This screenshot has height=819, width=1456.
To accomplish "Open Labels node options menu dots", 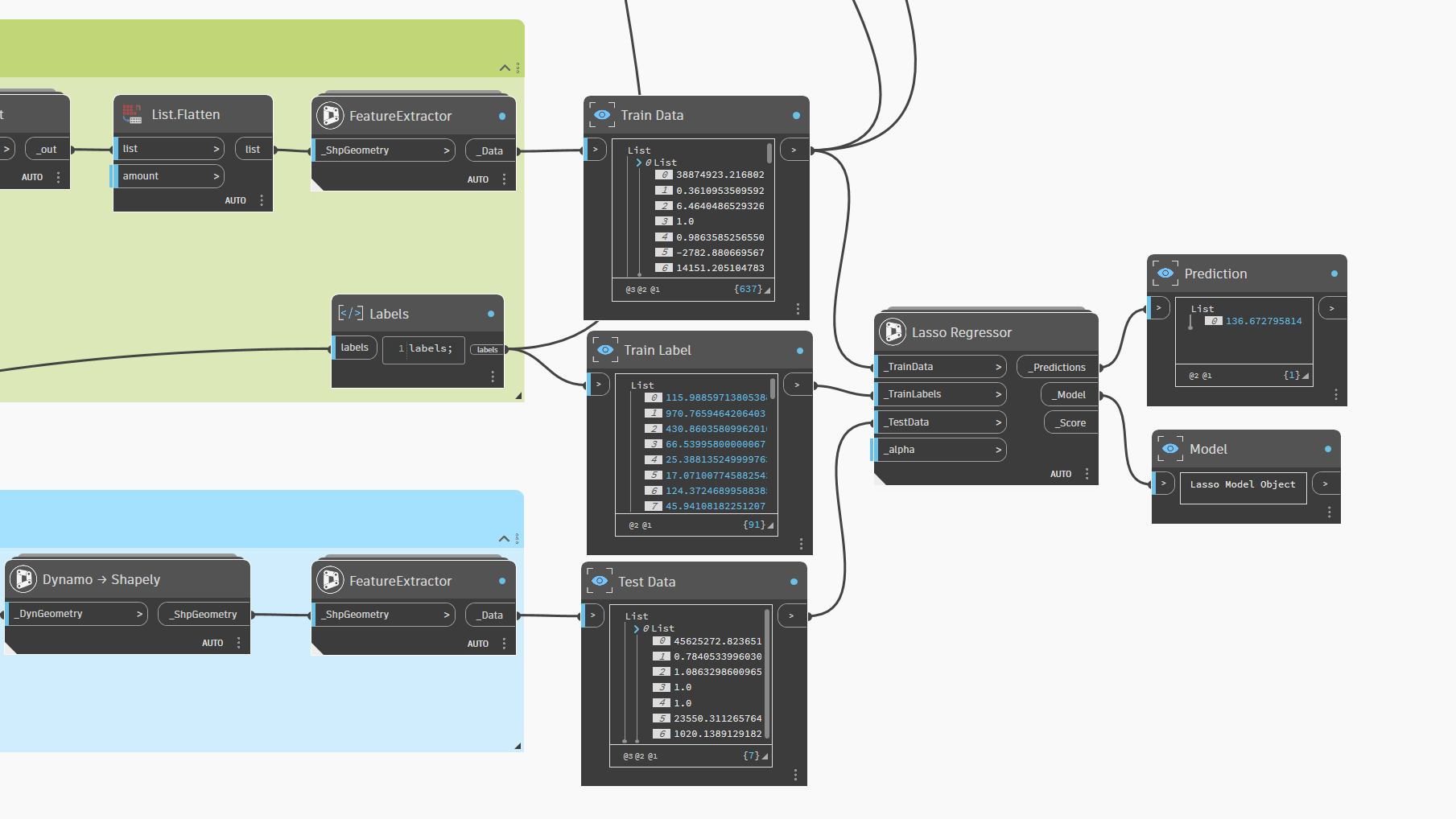I will [493, 377].
